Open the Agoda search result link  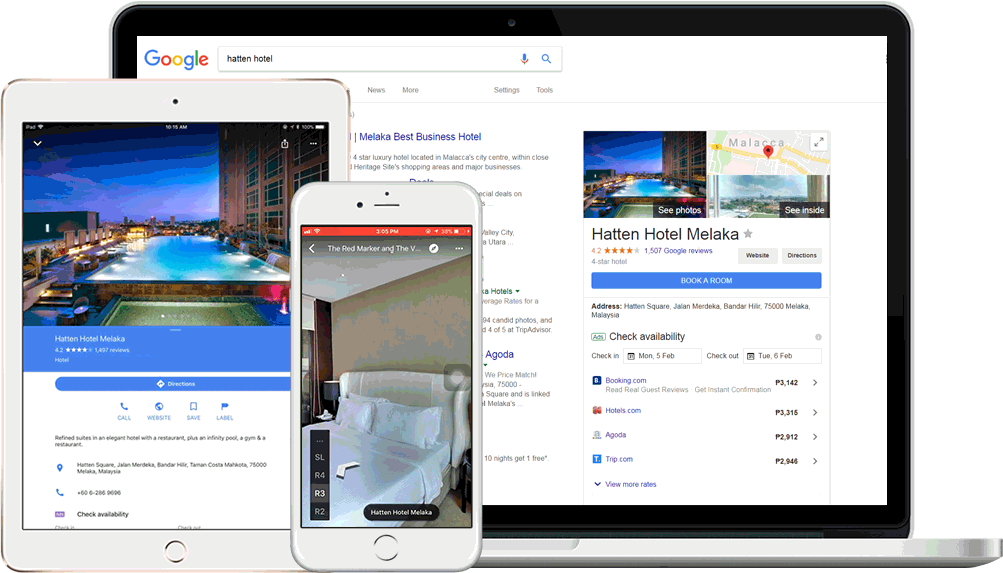(x=499, y=354)
